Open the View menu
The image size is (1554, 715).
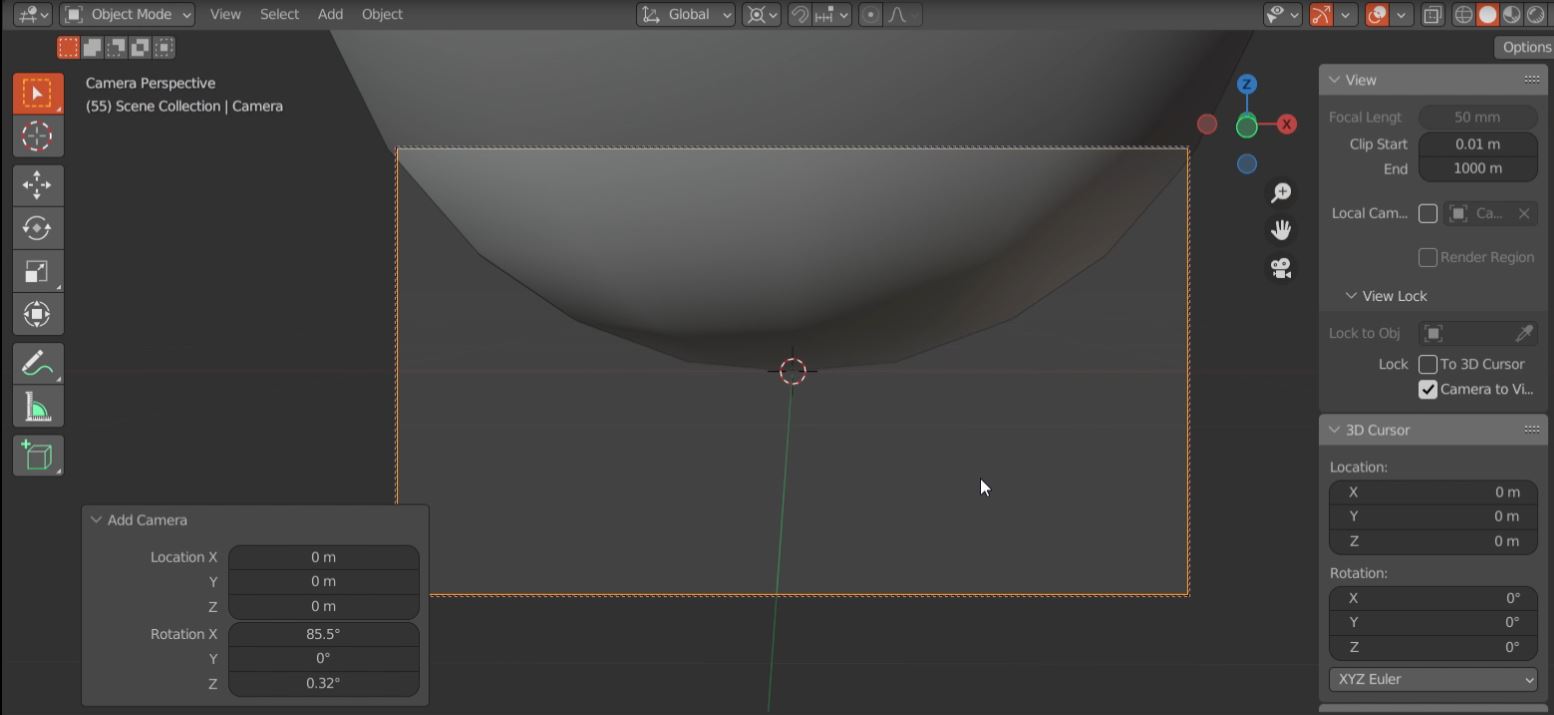click(x=224, y=14)
